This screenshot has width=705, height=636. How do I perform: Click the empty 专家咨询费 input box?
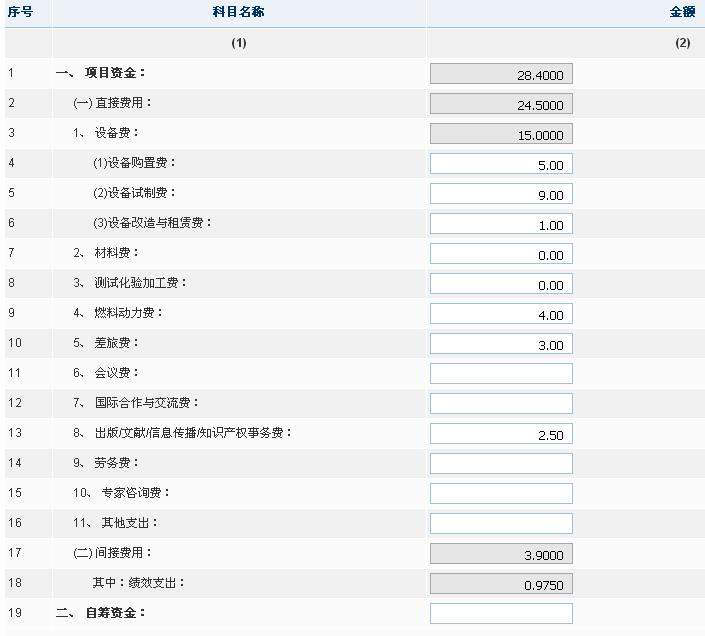(x=501, y=494)
